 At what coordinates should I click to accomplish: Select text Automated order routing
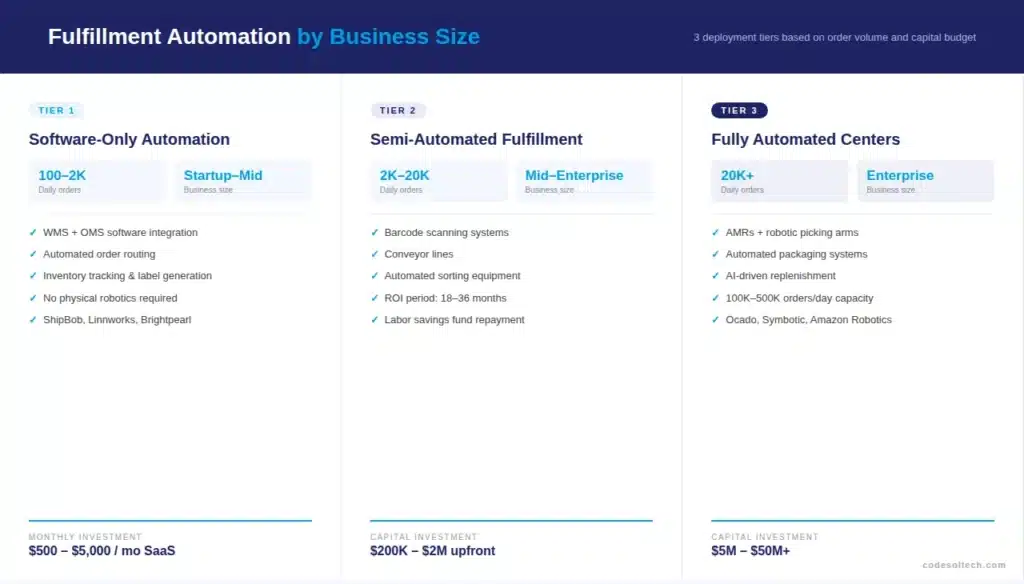click(99, 254)
